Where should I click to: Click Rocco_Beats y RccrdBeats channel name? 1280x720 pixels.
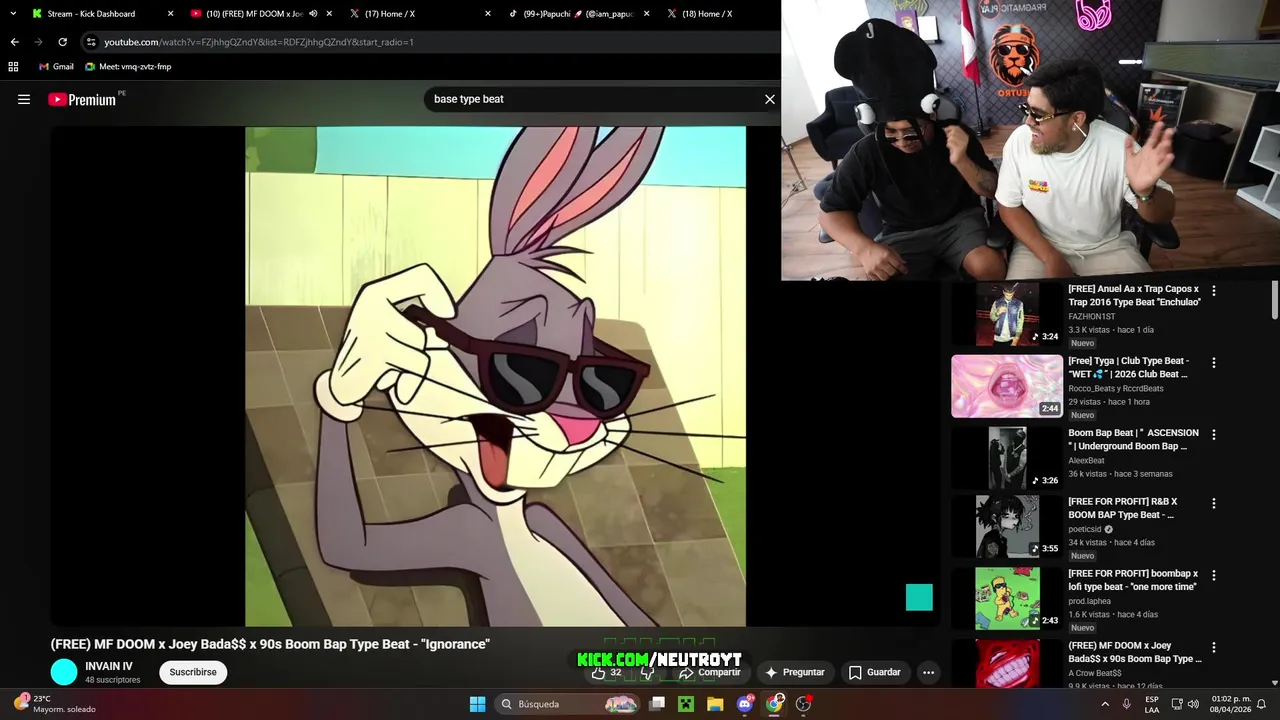click(x=1116, y=388)
